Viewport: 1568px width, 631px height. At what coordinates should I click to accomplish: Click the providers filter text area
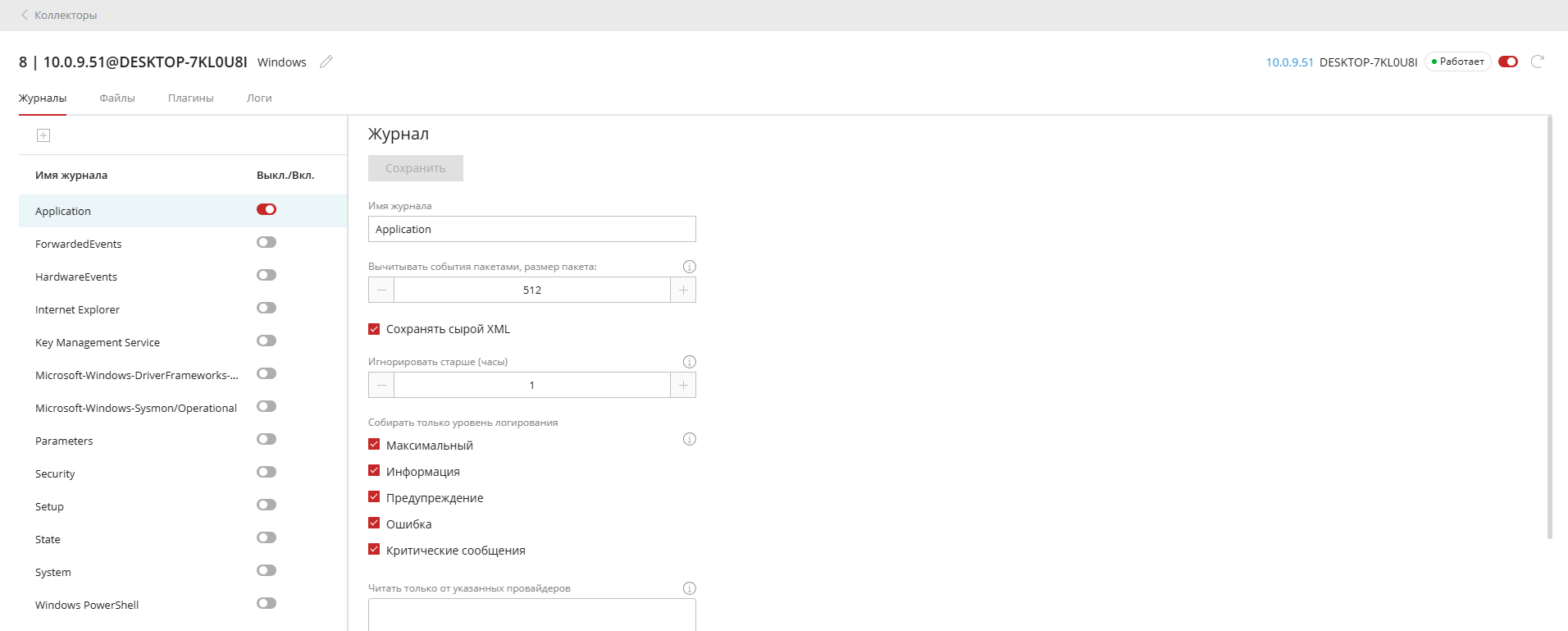click(x=532, y=615)
